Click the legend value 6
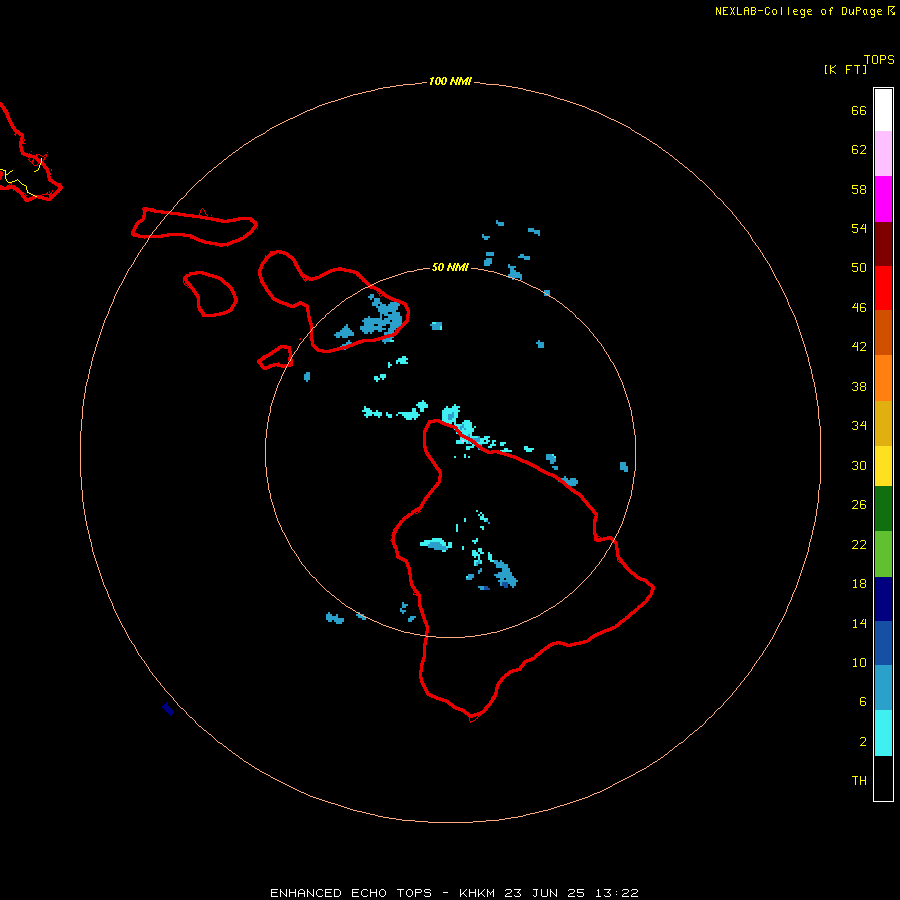 863,702
